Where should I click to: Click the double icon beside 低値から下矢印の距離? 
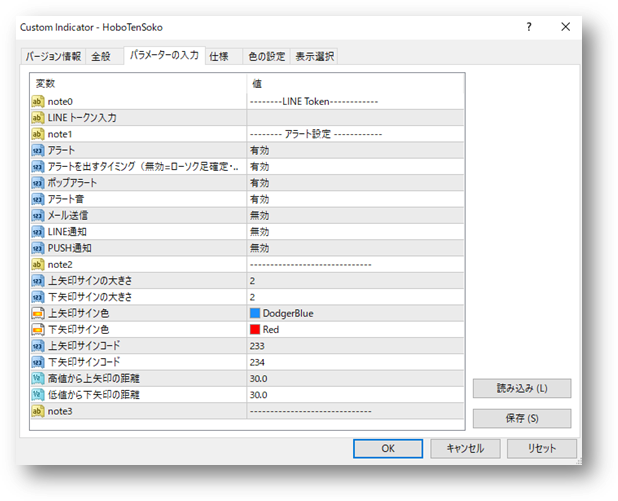[37, 395]
